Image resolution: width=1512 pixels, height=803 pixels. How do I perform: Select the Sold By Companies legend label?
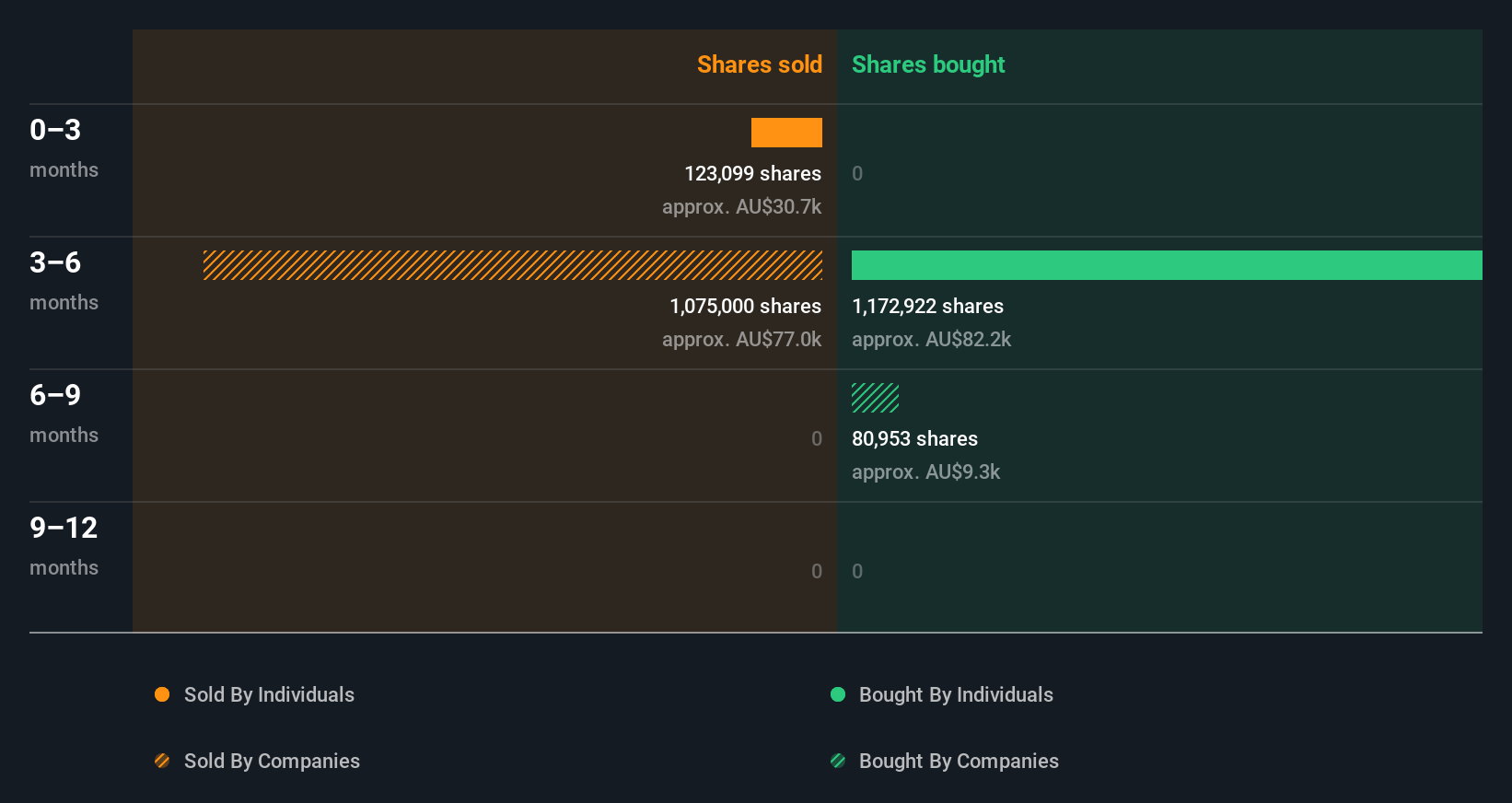(x=272, y=761)
